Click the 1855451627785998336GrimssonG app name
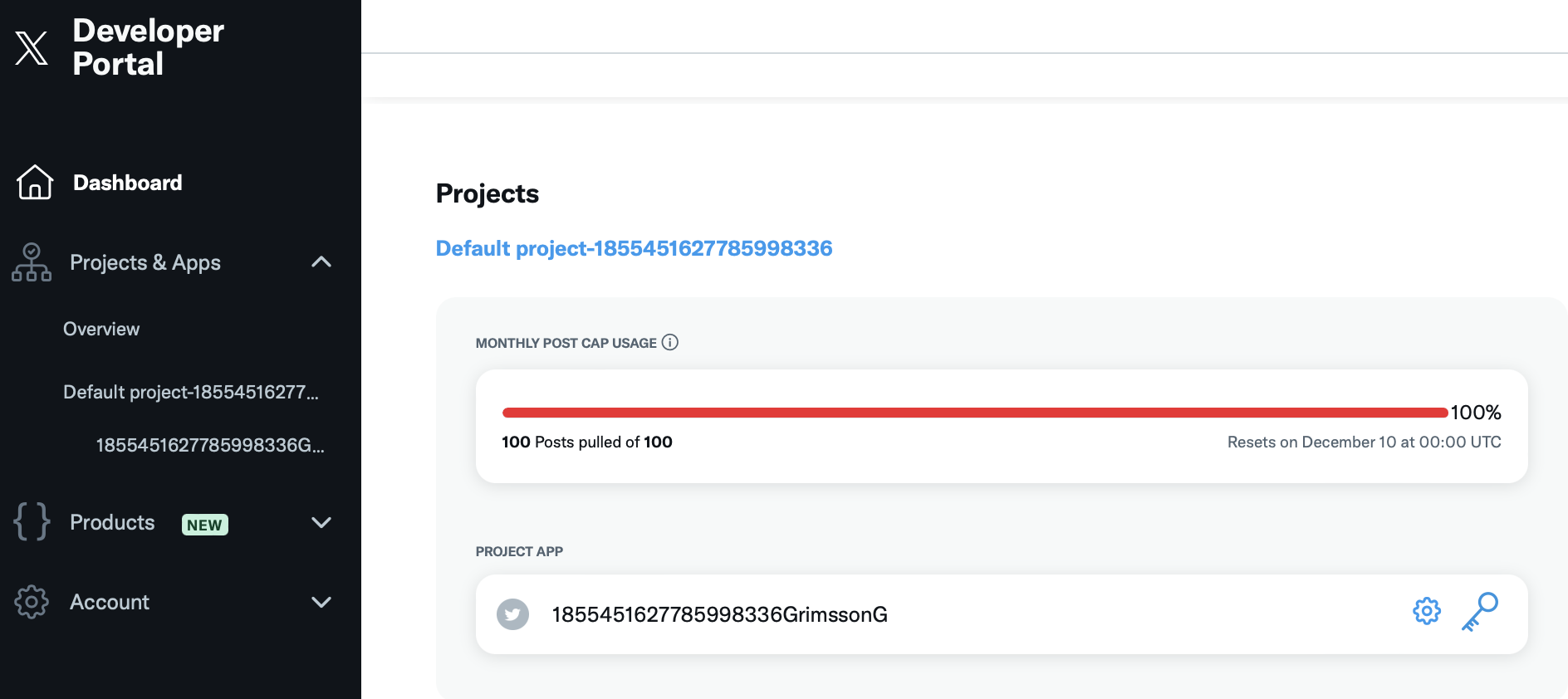The image size is (1568, 699). [719, 614]
